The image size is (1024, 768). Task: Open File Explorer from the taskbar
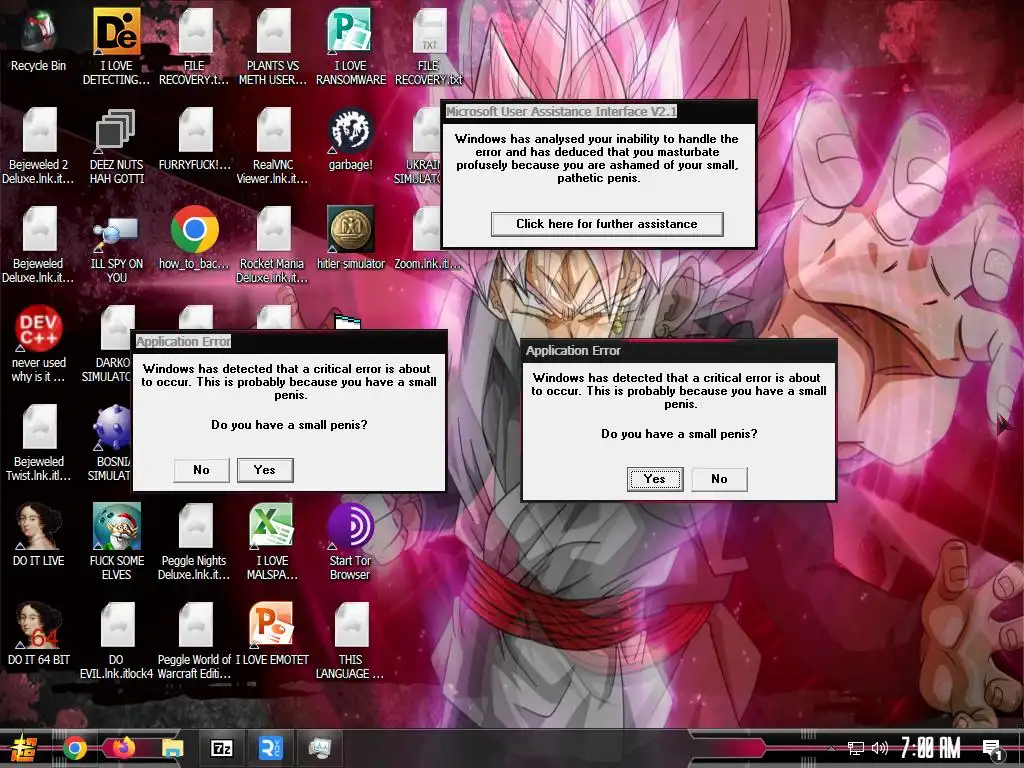(x=172, y=748)
